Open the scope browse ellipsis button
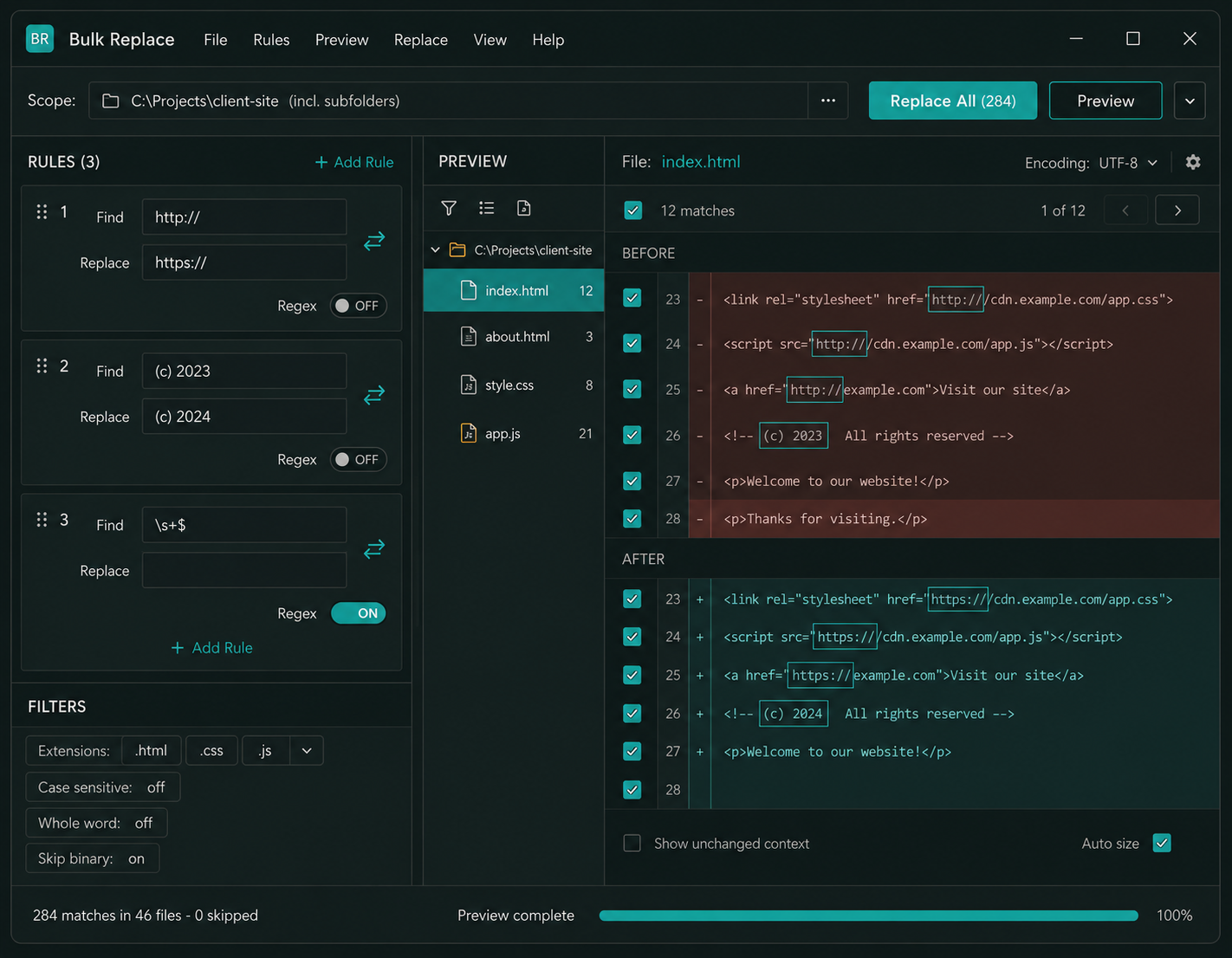Image resolution: width=1232 pixels, height=958 pixels. (x=828, y=100)
